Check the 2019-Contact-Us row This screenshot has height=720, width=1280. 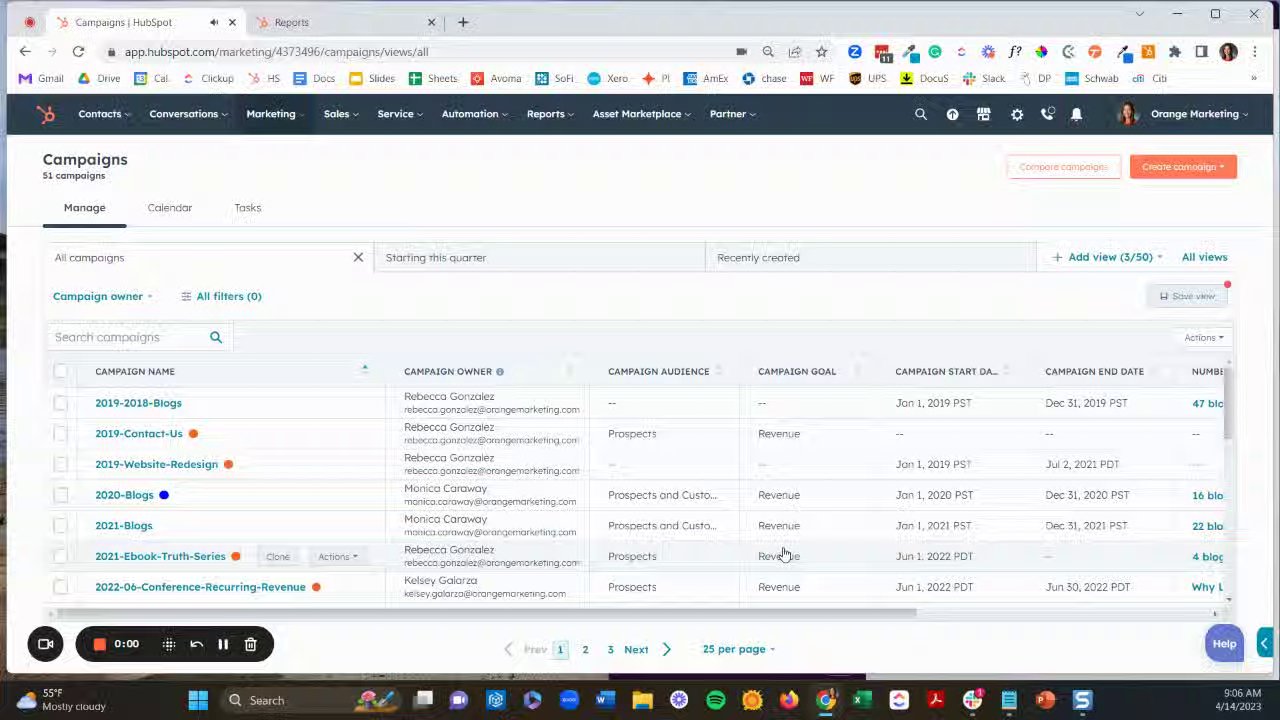coord(61,434)
